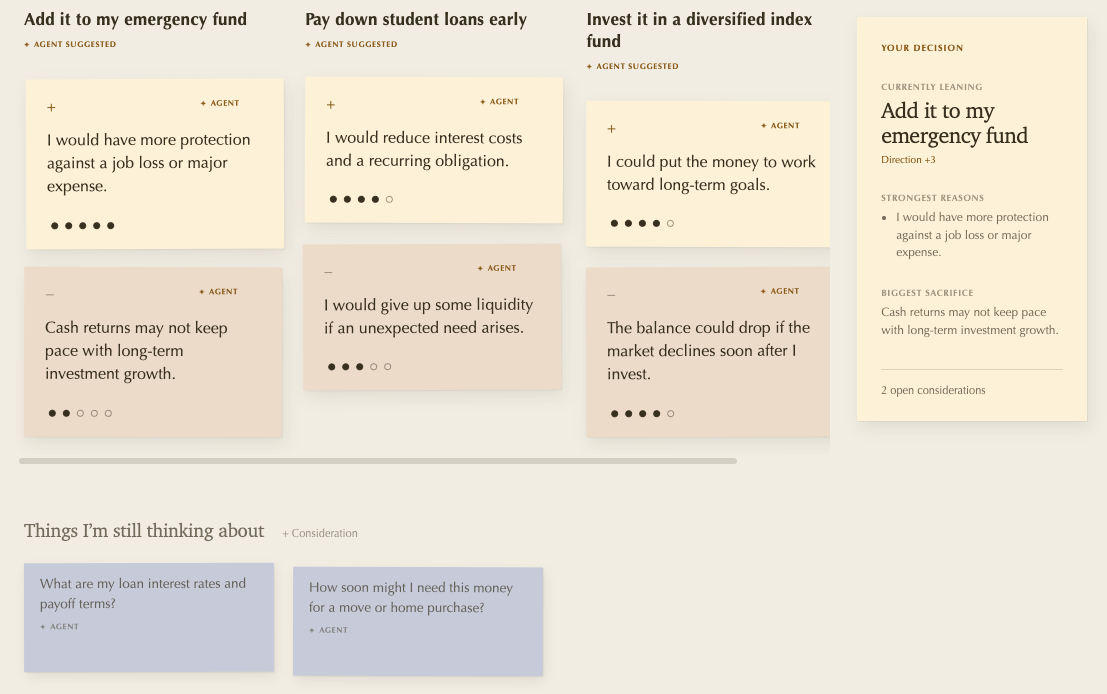This screenshot has width=1107, height=694.
Task: Click Agent sparkle badge on job loss card
Action: click(220, 103)
